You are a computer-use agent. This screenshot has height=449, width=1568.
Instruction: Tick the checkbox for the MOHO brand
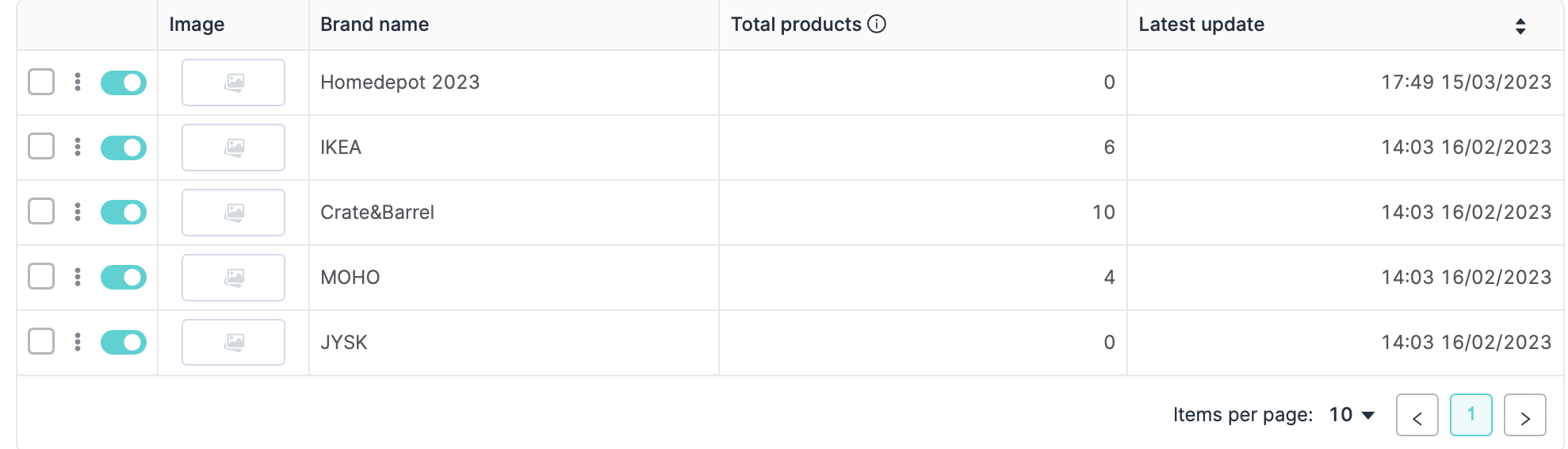[x=41, y=277]
